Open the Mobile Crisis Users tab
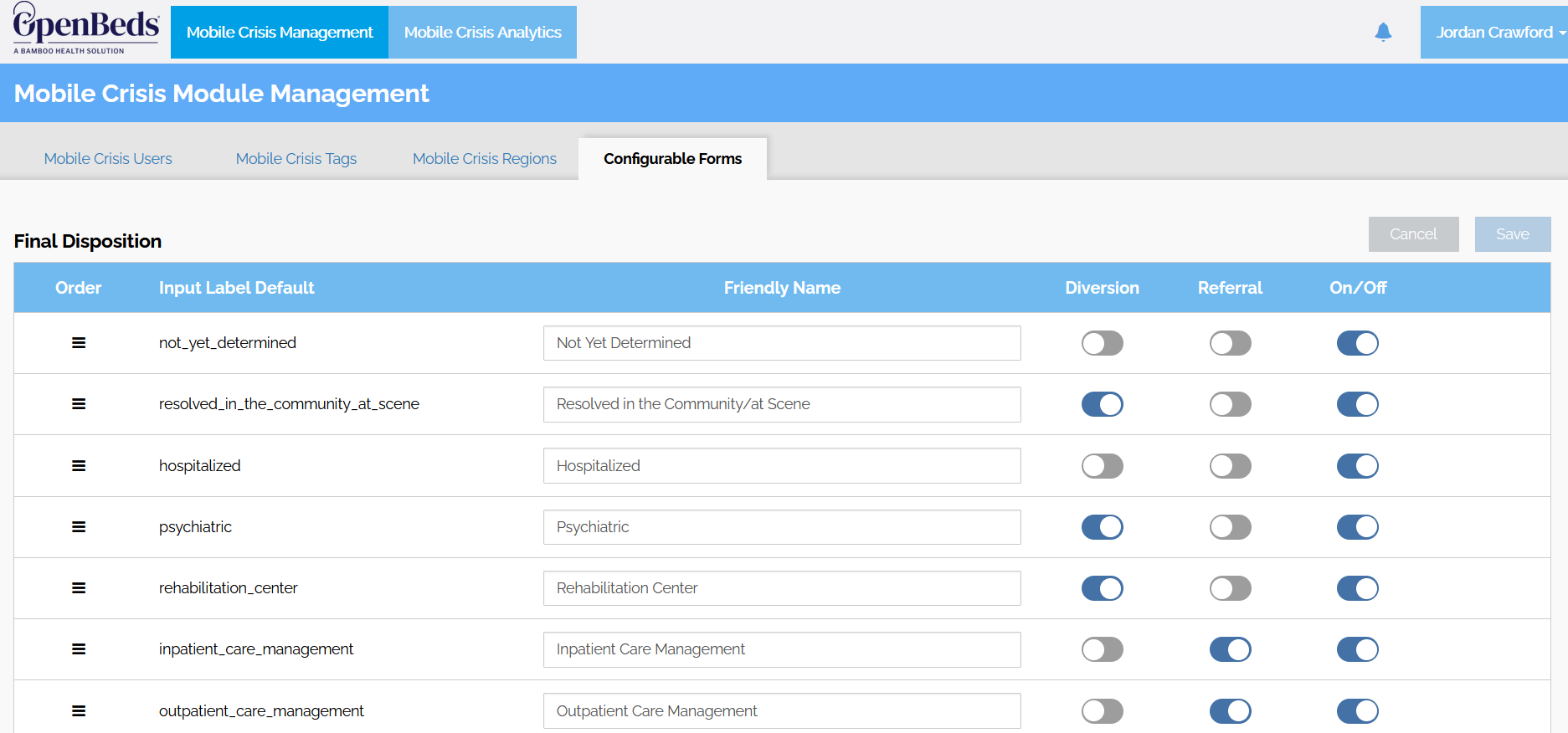Viewport: 1568px width, 733px height. click(x=108, y=158)
